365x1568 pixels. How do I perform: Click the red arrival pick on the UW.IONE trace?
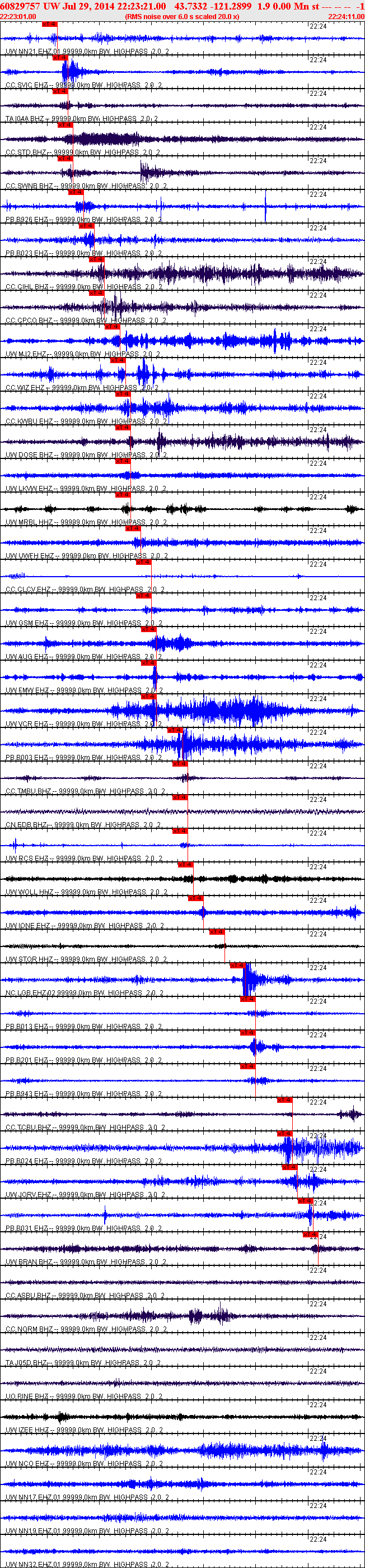(195, 898)
